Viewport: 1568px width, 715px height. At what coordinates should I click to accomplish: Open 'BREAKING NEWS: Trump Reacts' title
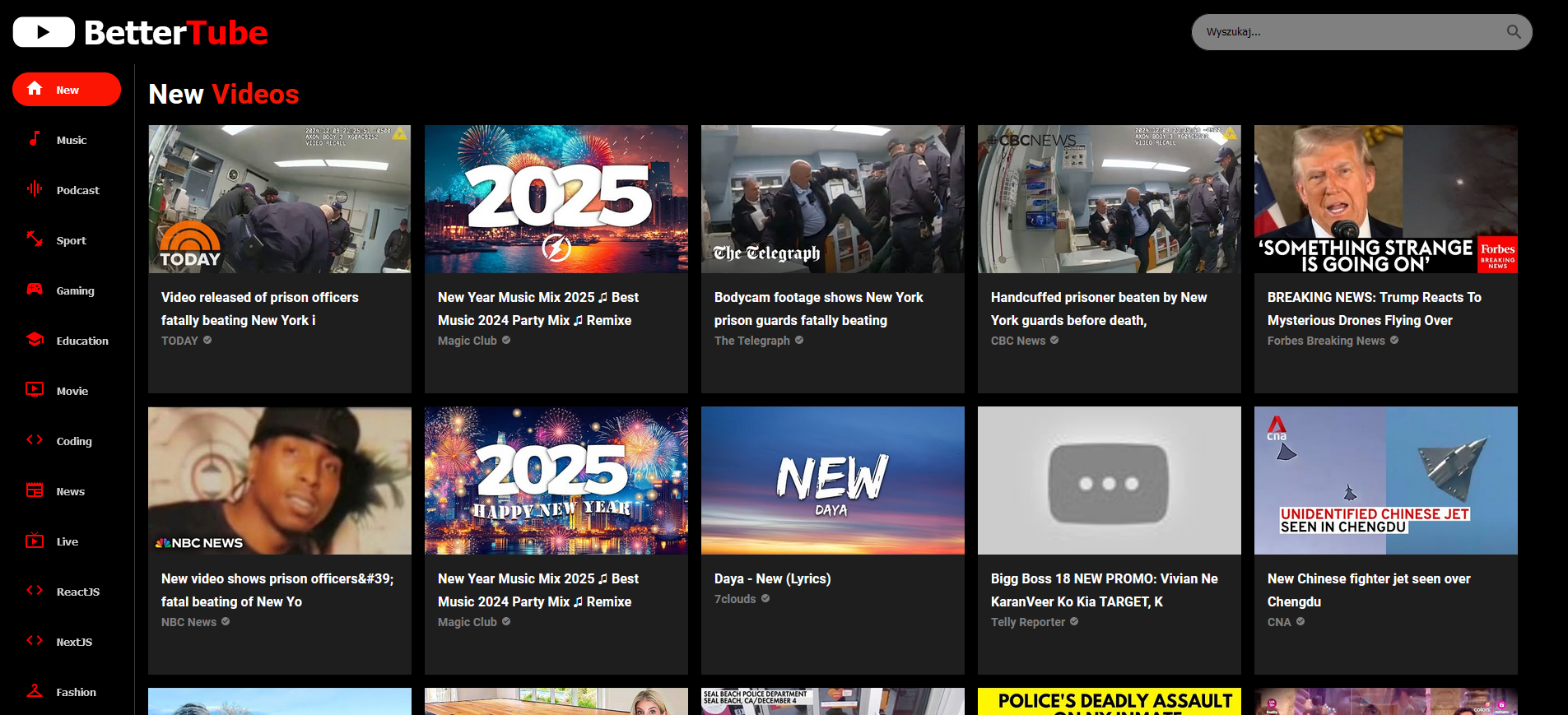coord(1375,309)
